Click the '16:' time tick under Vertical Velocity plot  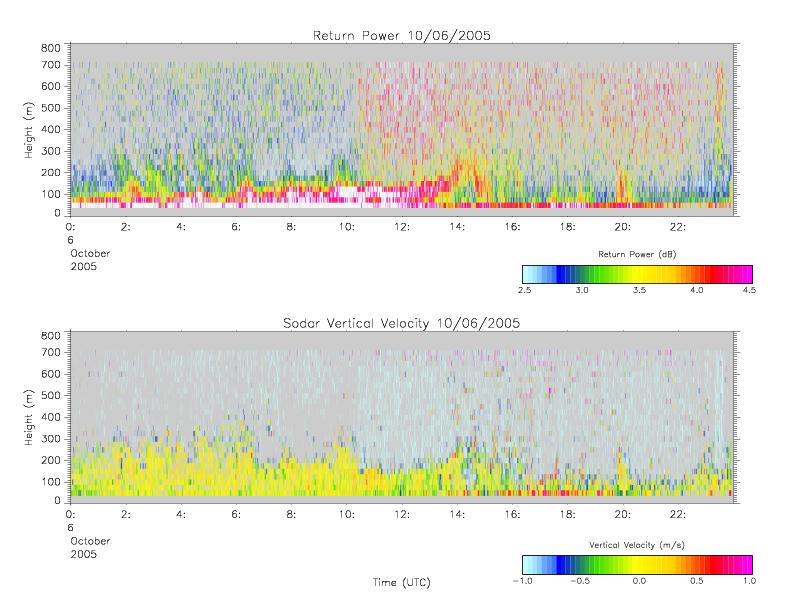coord(512,515)
